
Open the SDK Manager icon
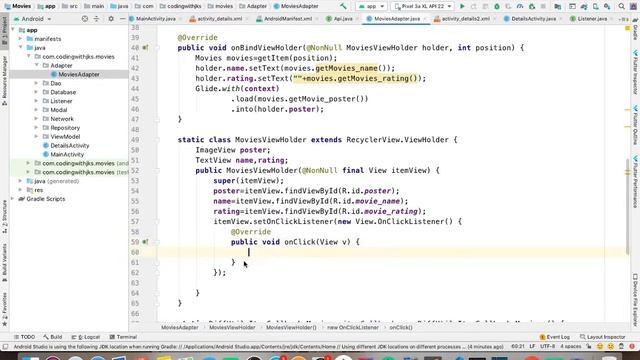tap(607, 7)
